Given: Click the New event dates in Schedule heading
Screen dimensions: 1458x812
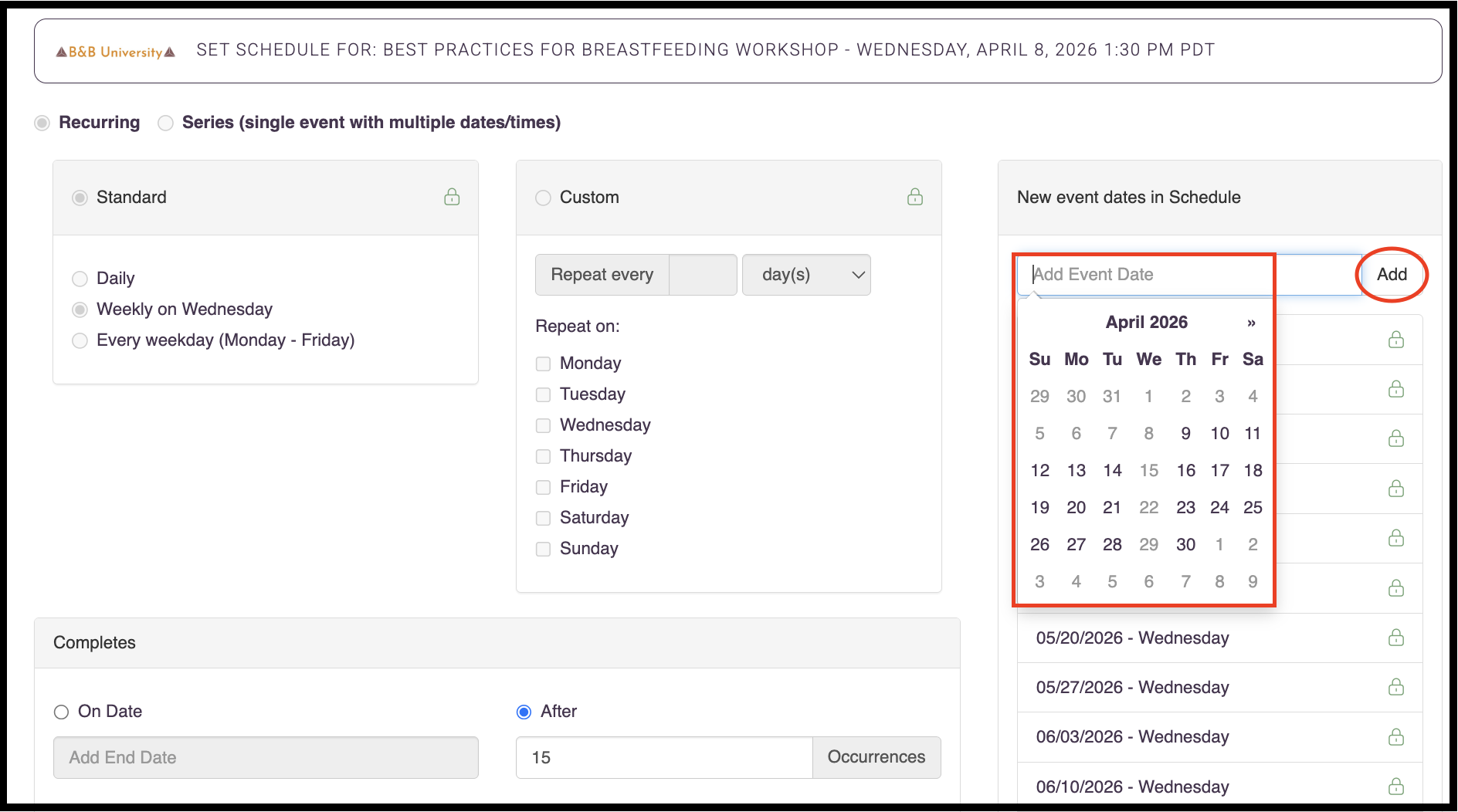Looking at the screenshot, I should (1128, 198).
